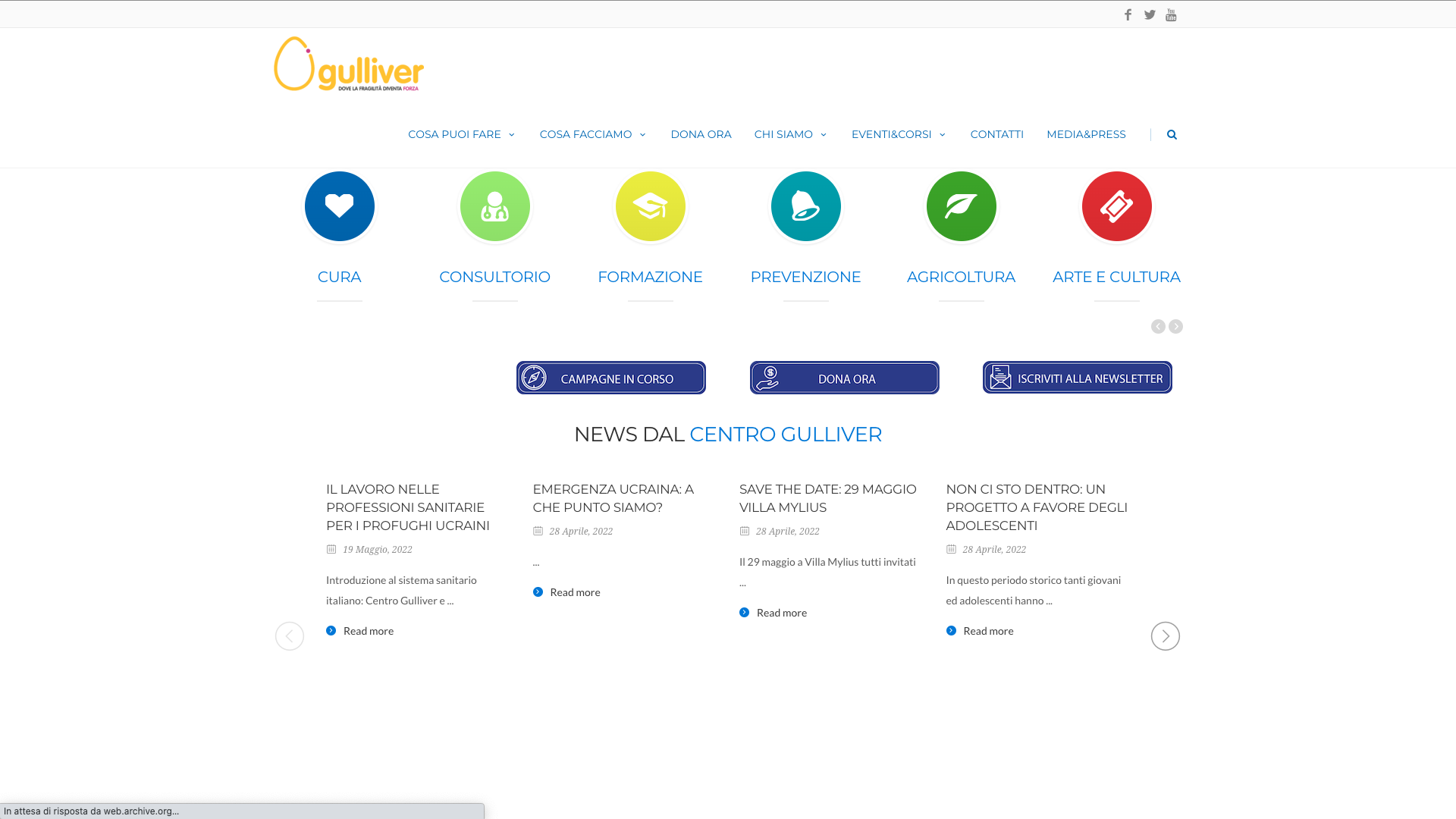
Task: Open the search magnifier icon
Action: pyautogui.click(x=1172, y=134)
